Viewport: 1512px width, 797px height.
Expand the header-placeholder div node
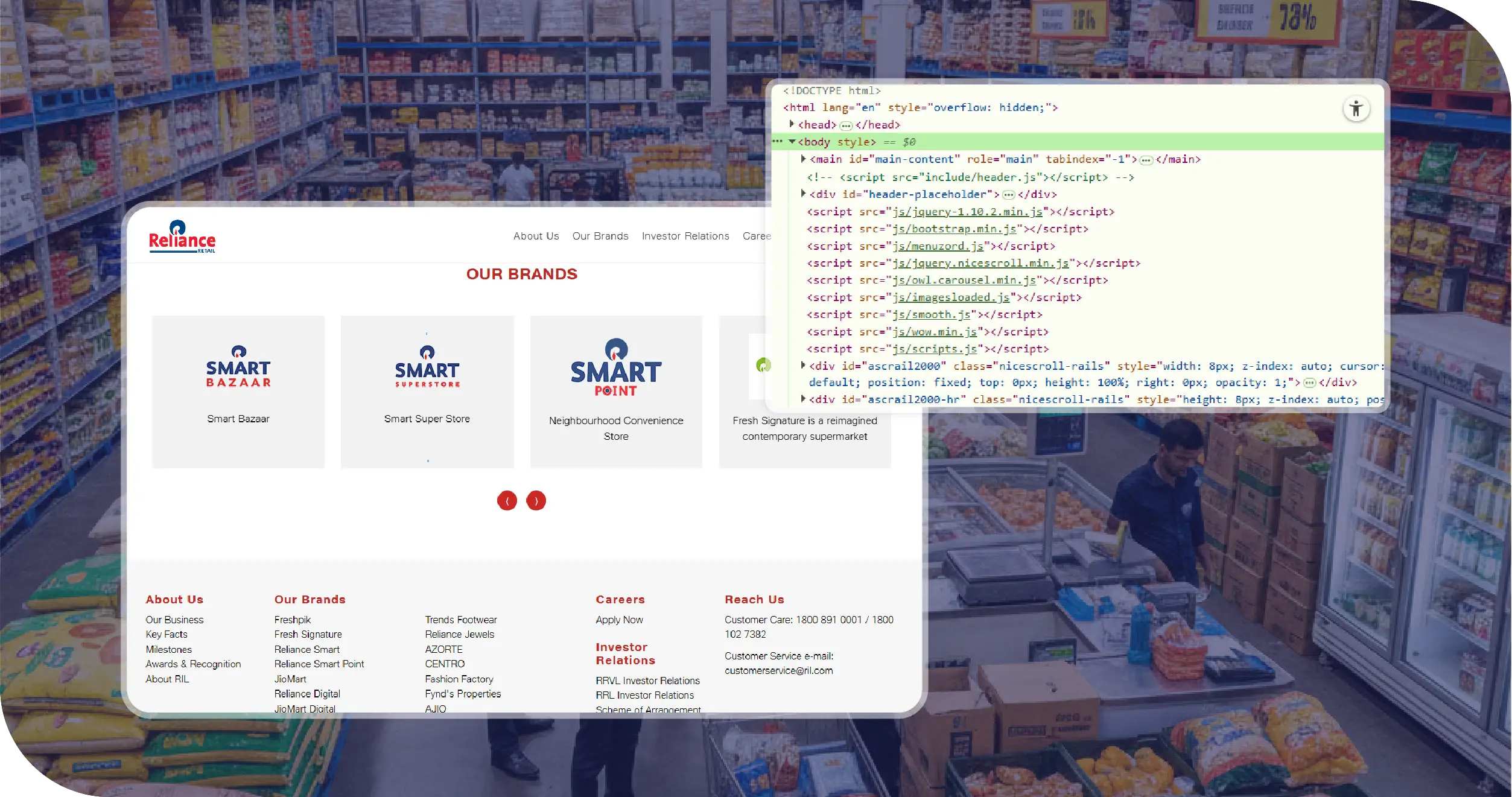tap(803, 194)
